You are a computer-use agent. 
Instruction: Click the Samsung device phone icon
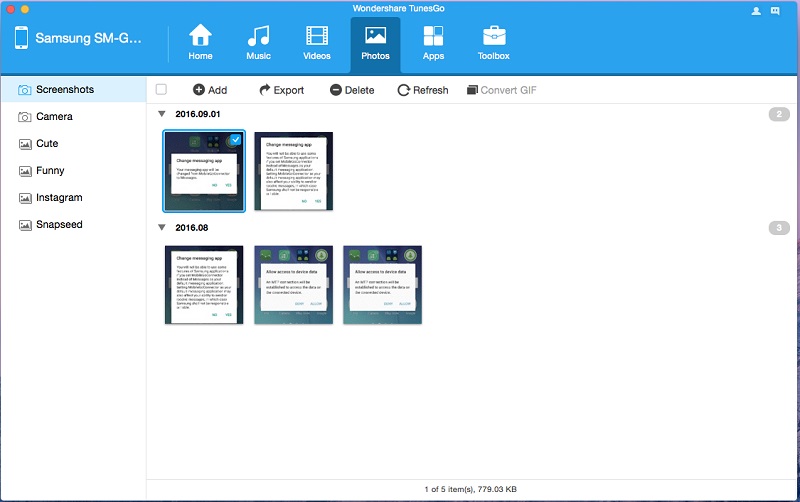click(21, 39)
